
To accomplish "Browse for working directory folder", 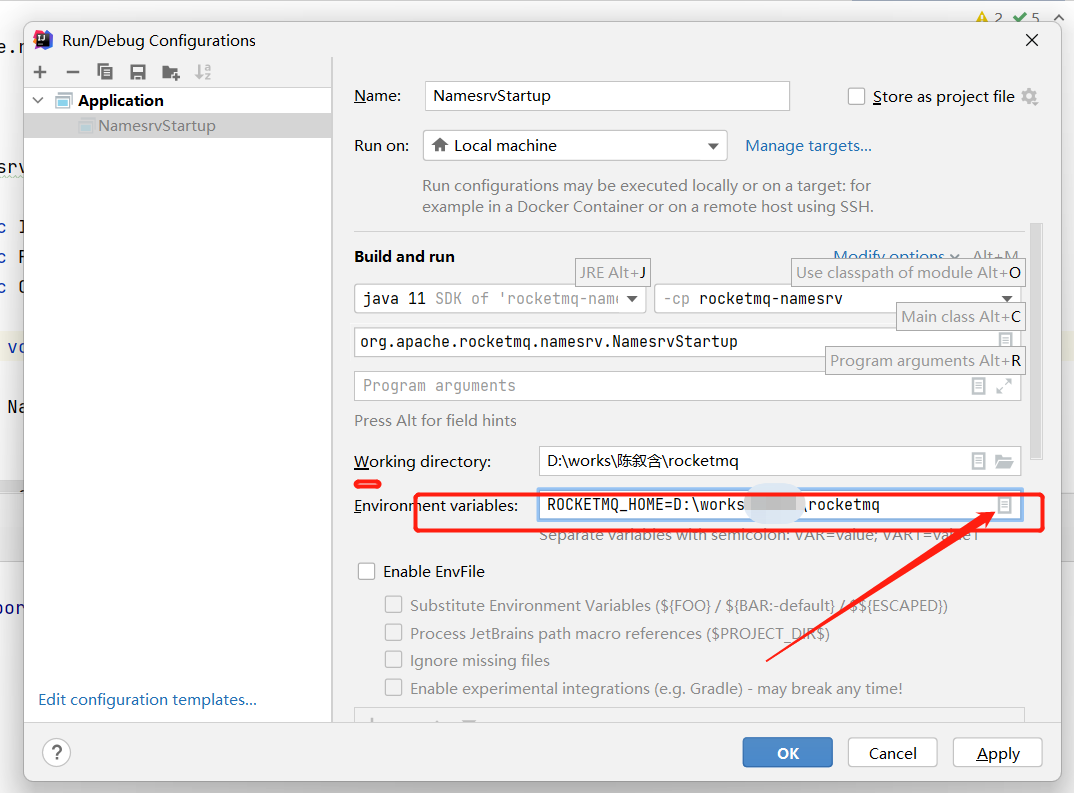I will coord(1004,461).
